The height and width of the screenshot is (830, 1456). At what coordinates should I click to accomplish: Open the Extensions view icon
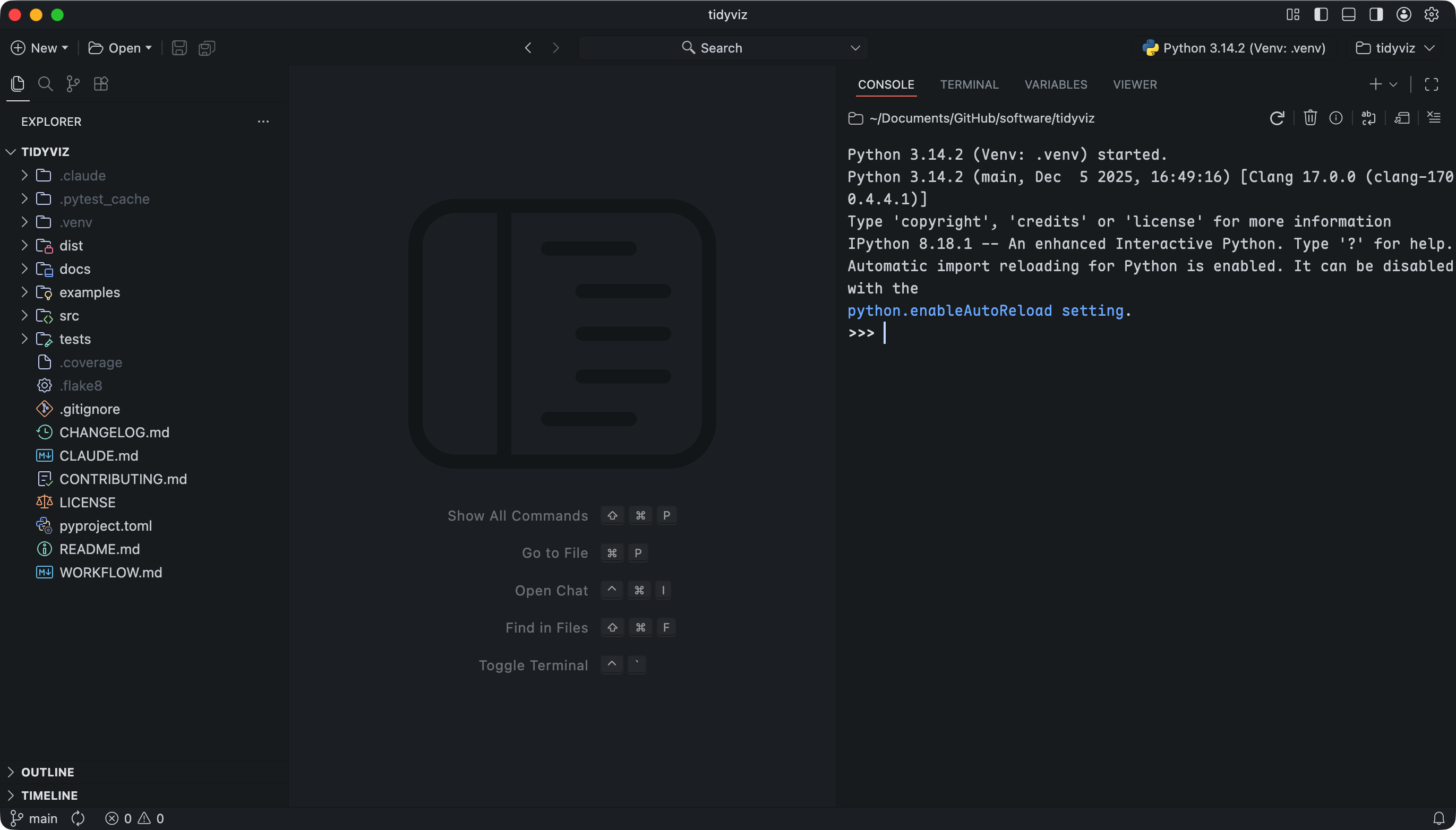(101, 84)
